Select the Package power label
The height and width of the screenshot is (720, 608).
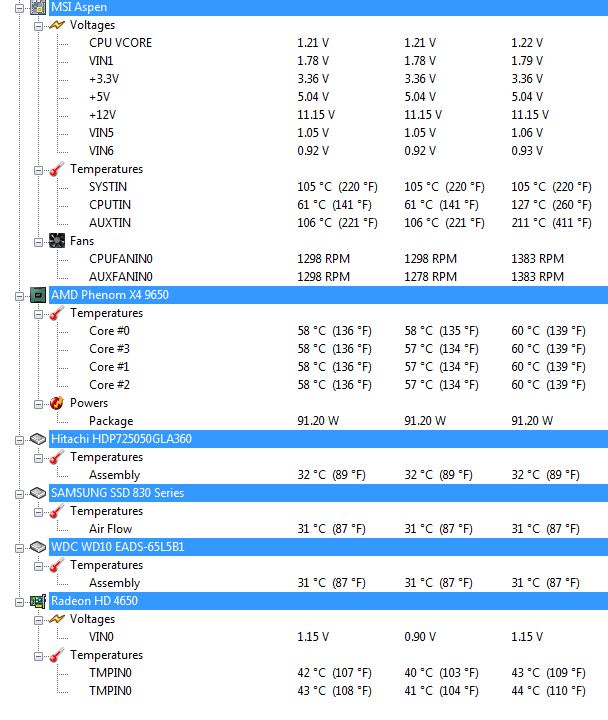111,421
